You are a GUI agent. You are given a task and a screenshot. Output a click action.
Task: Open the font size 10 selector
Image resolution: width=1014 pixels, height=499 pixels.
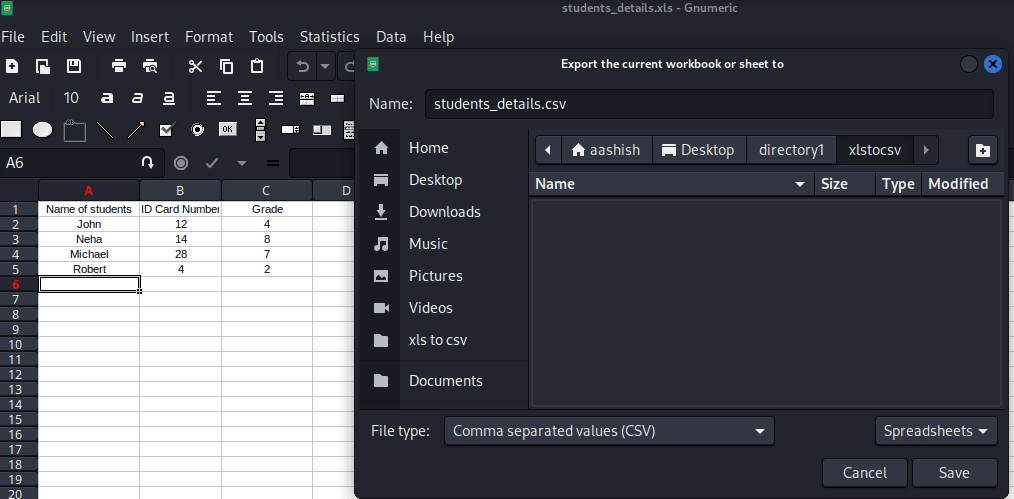(71, 98)
